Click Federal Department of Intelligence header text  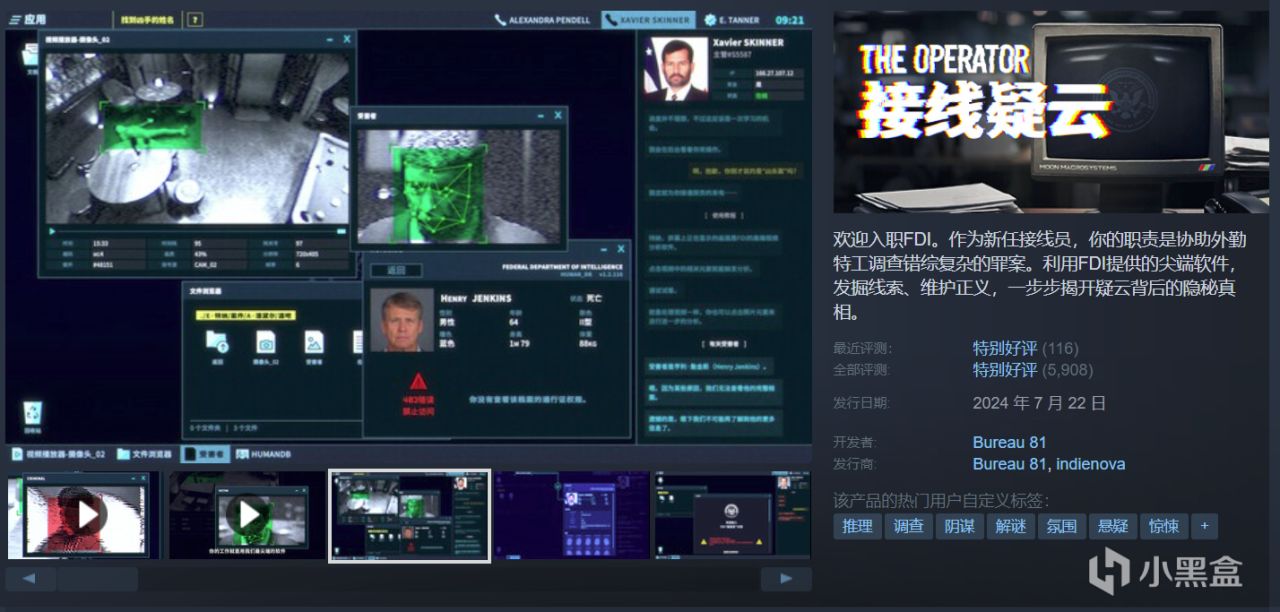click(x=561, y=267)
